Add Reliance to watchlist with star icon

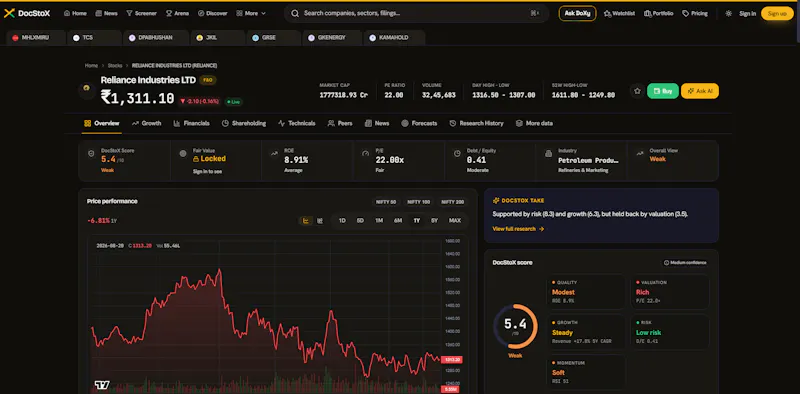[x=637, y=91]
